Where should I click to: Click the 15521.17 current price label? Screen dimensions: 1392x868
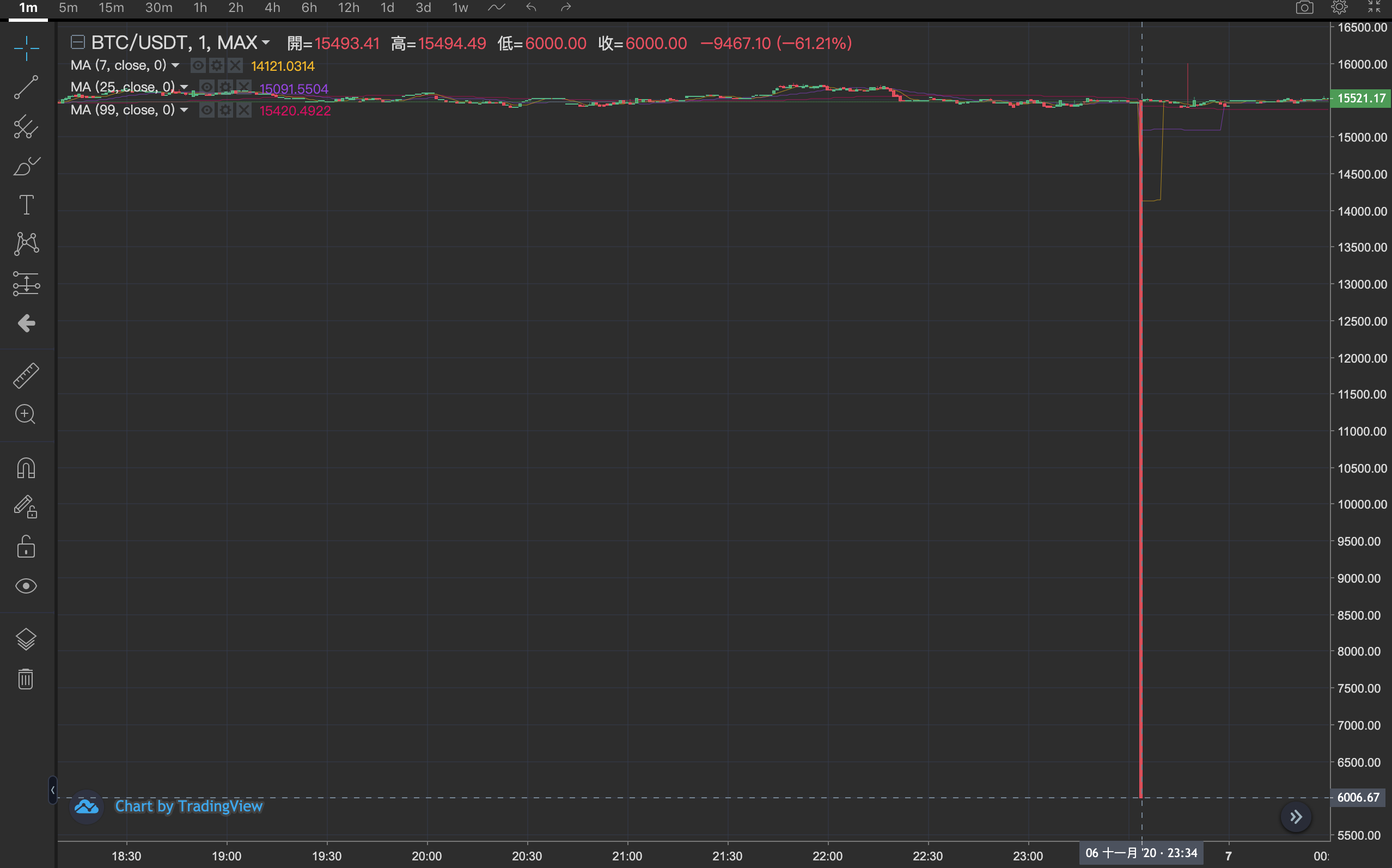click(x=1360, y=98)
